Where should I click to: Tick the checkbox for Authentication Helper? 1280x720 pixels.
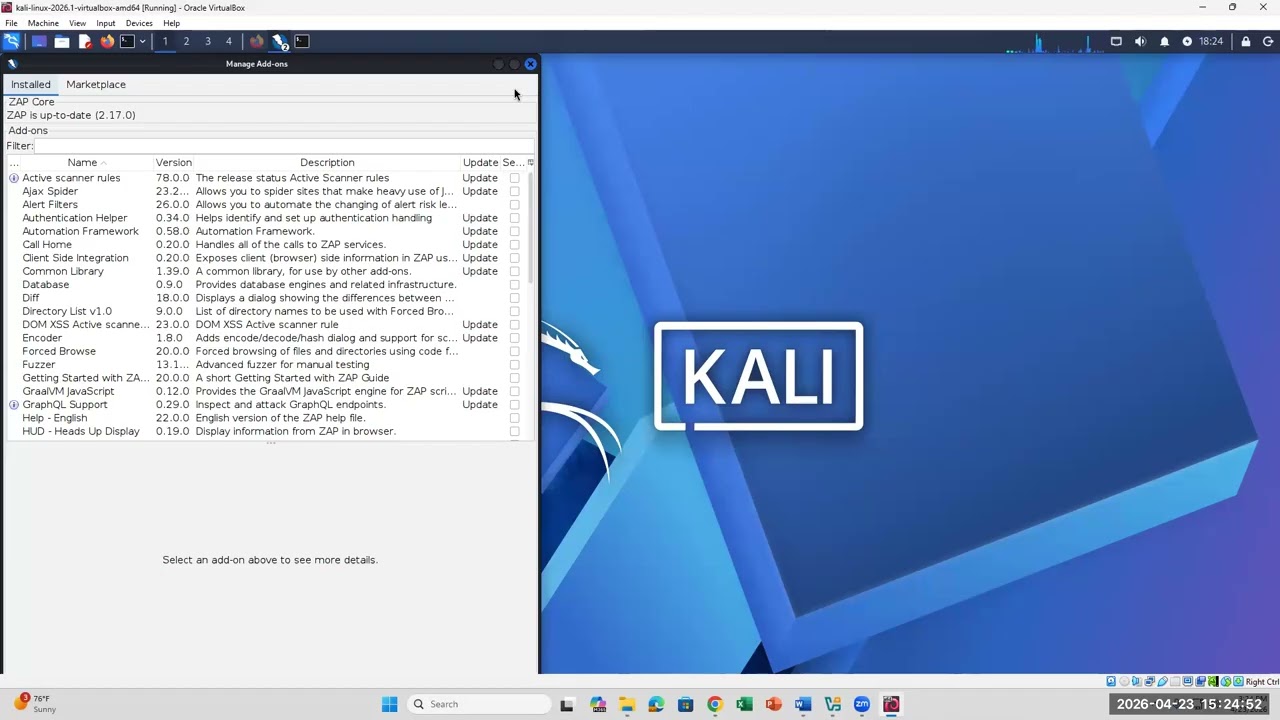[x=514, y=218]
